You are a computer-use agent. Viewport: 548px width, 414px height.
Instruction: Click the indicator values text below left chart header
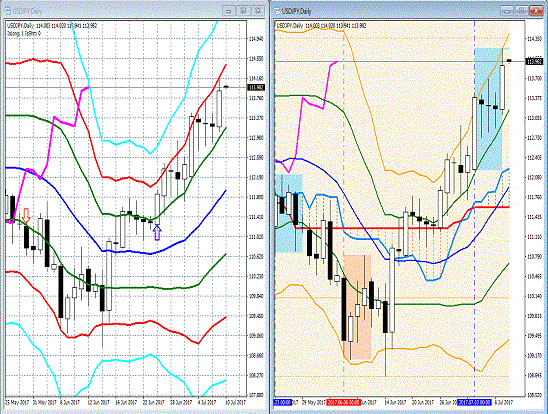tap(24, 34)
